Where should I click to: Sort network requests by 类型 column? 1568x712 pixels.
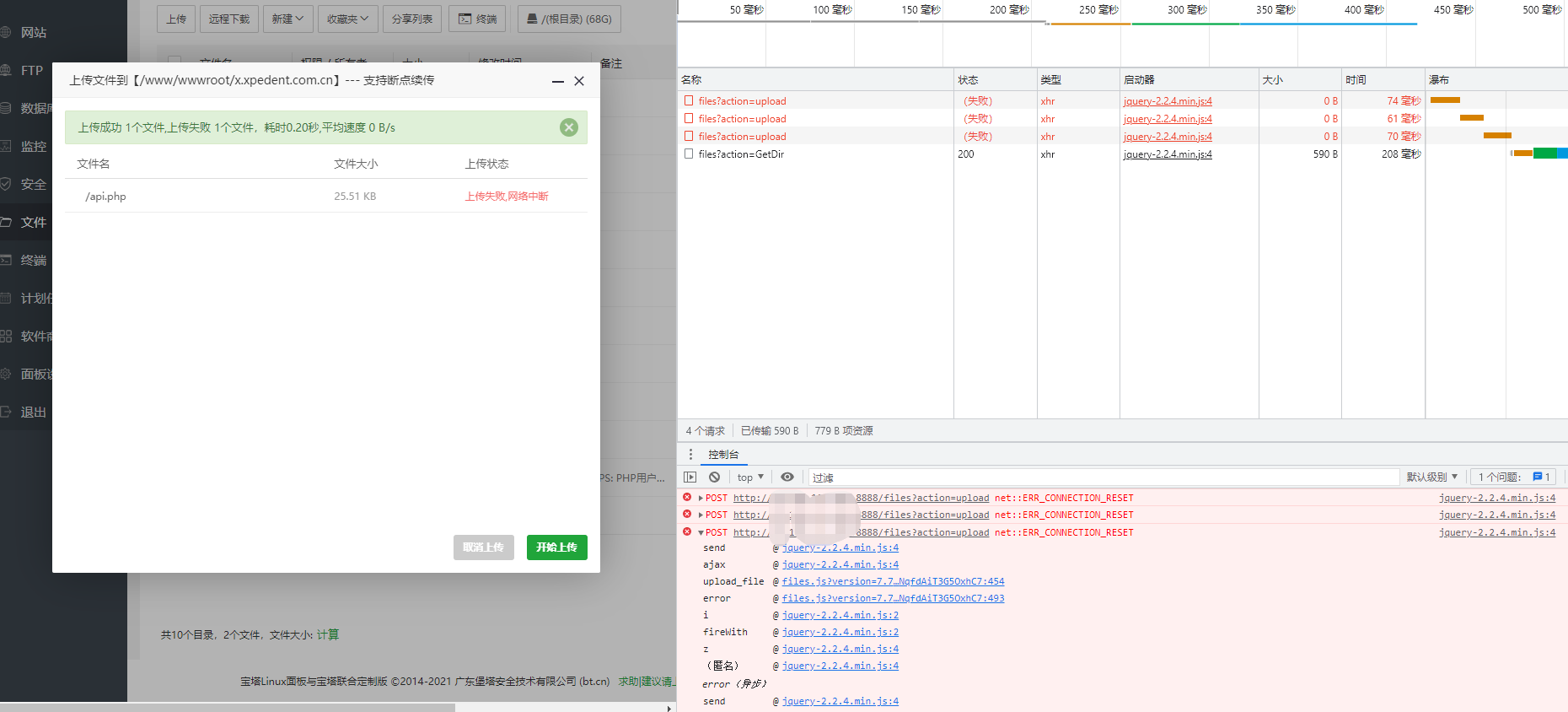pos(1078,79)
